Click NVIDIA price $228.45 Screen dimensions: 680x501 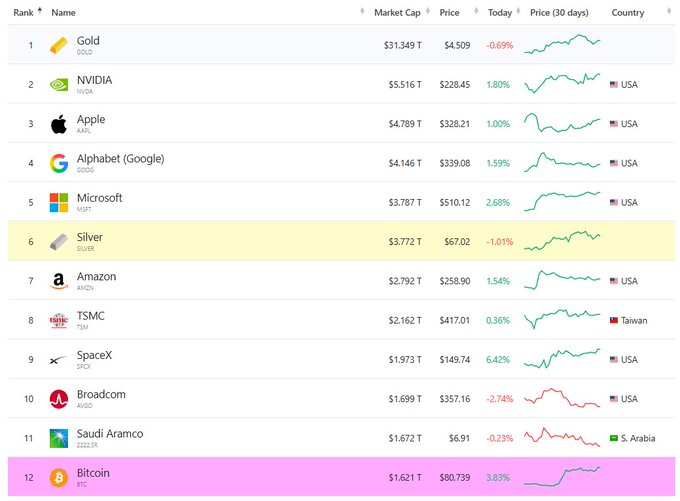(454, 85)
